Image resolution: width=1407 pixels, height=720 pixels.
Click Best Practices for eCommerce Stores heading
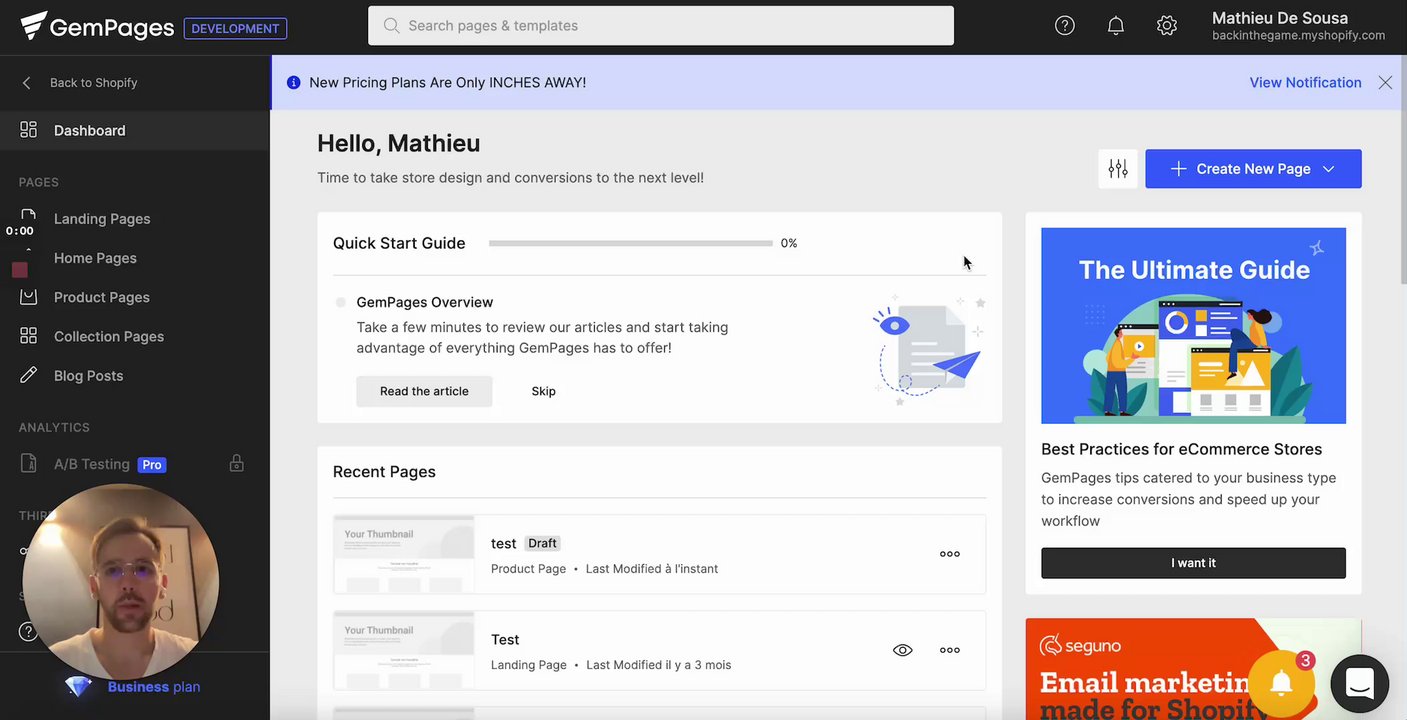click(1181, 449)
